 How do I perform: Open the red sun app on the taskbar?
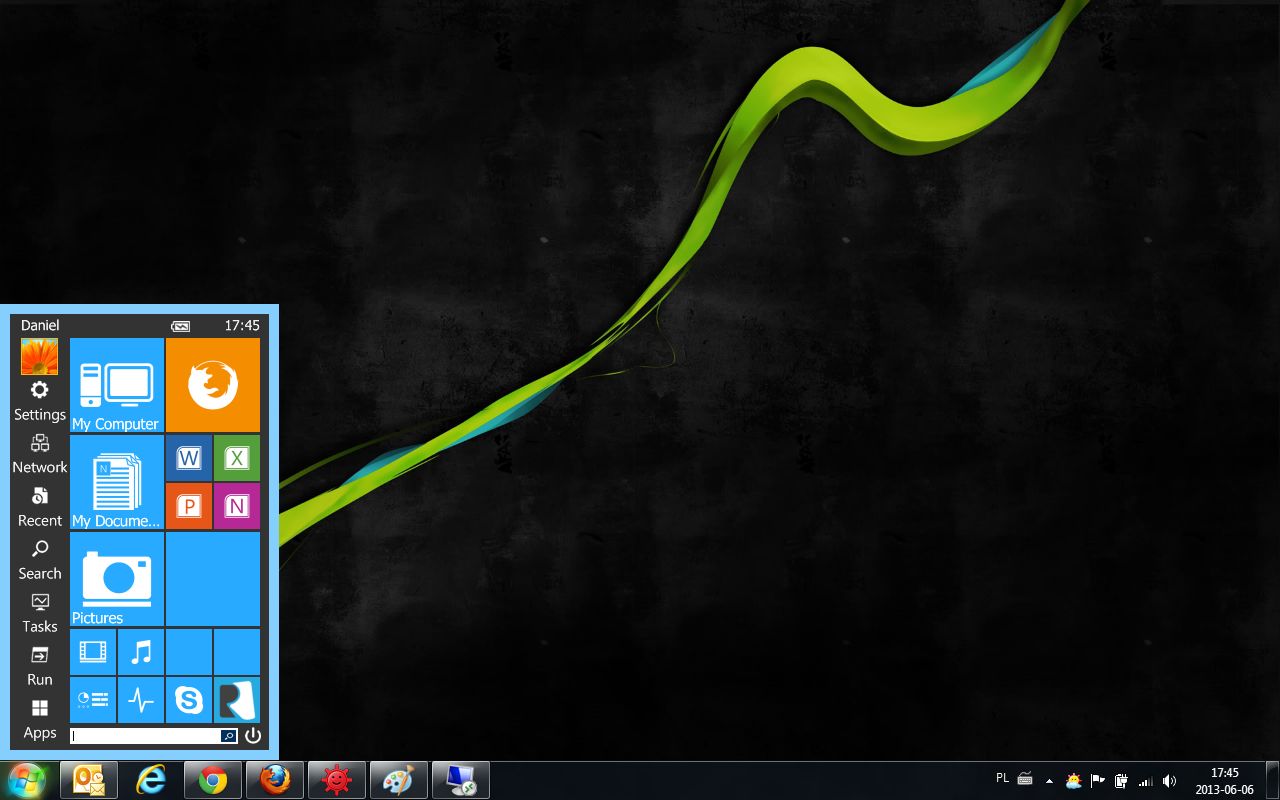click(337, 780)
